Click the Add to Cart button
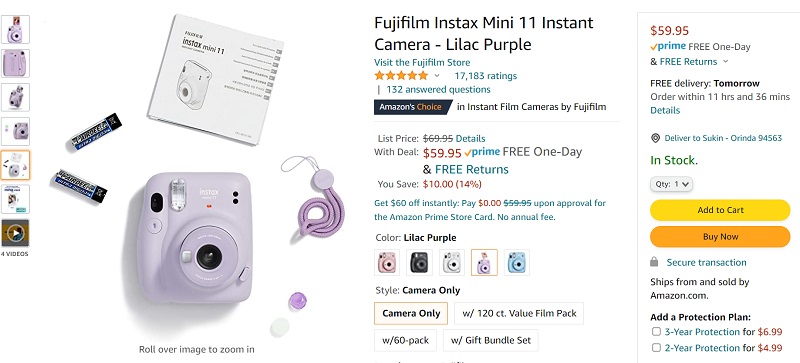Viewport: 800px width, 363px height. click(x=720, y=210)
